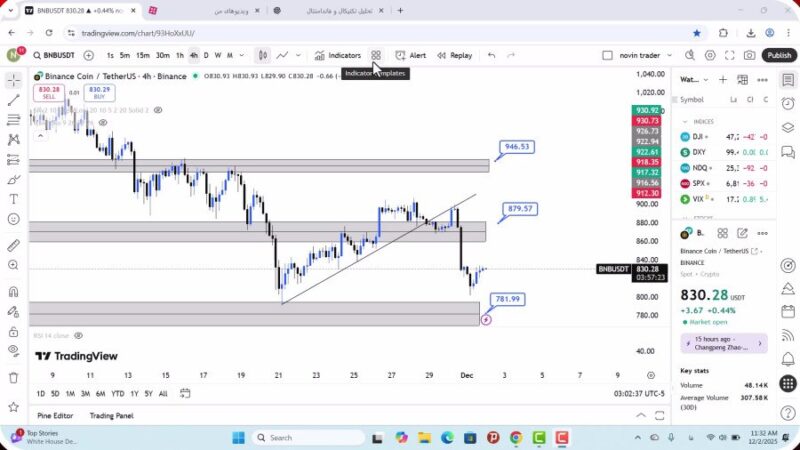Expand the time interval dropdown arrow
800x450 pixels.
click(x=241, y=56)
